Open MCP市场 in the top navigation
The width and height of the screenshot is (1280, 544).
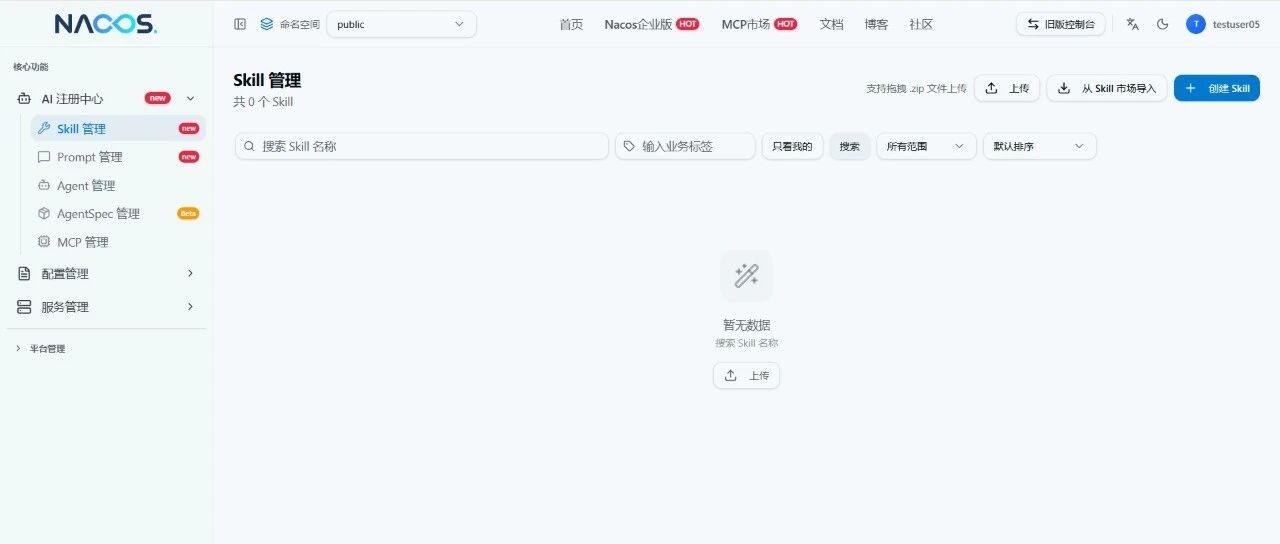click(746, 24)
